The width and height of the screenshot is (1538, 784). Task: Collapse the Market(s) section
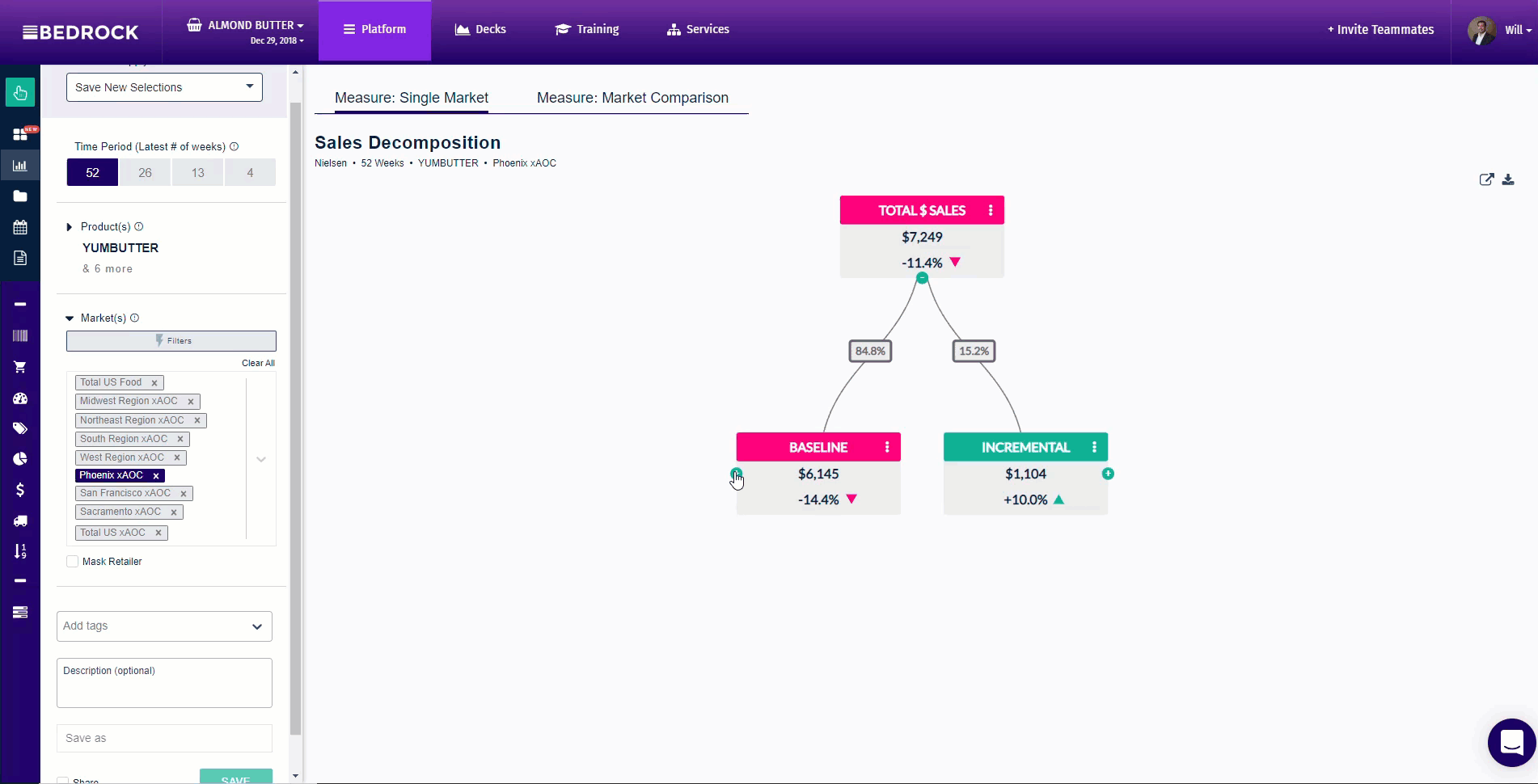coord(70,318)
